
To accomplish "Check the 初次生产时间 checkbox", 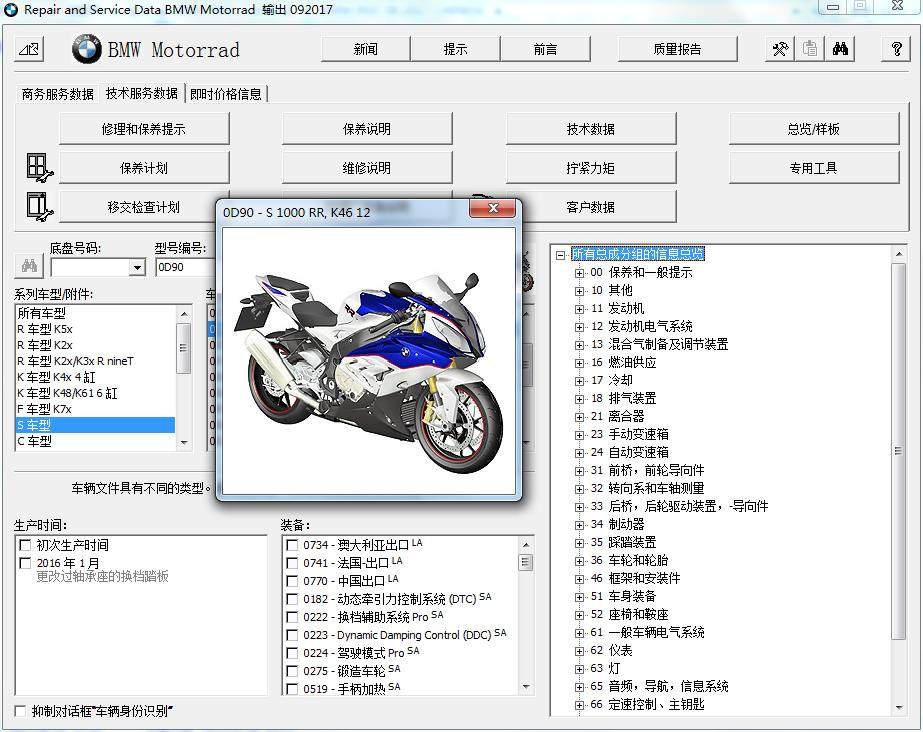I will (25, 545).
